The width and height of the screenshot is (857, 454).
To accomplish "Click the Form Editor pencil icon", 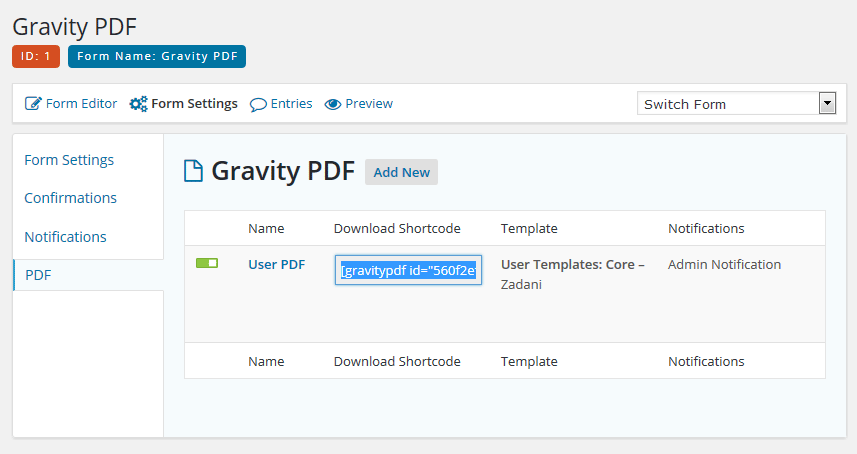I will coord(33,103).
